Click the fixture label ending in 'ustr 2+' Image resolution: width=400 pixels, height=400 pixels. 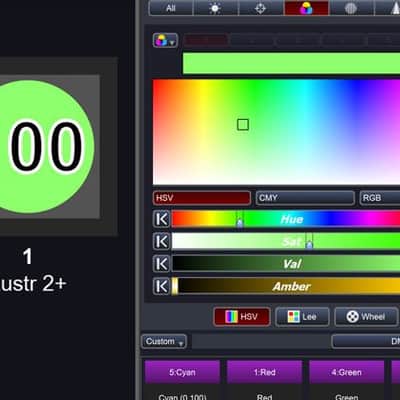(33, 284)
